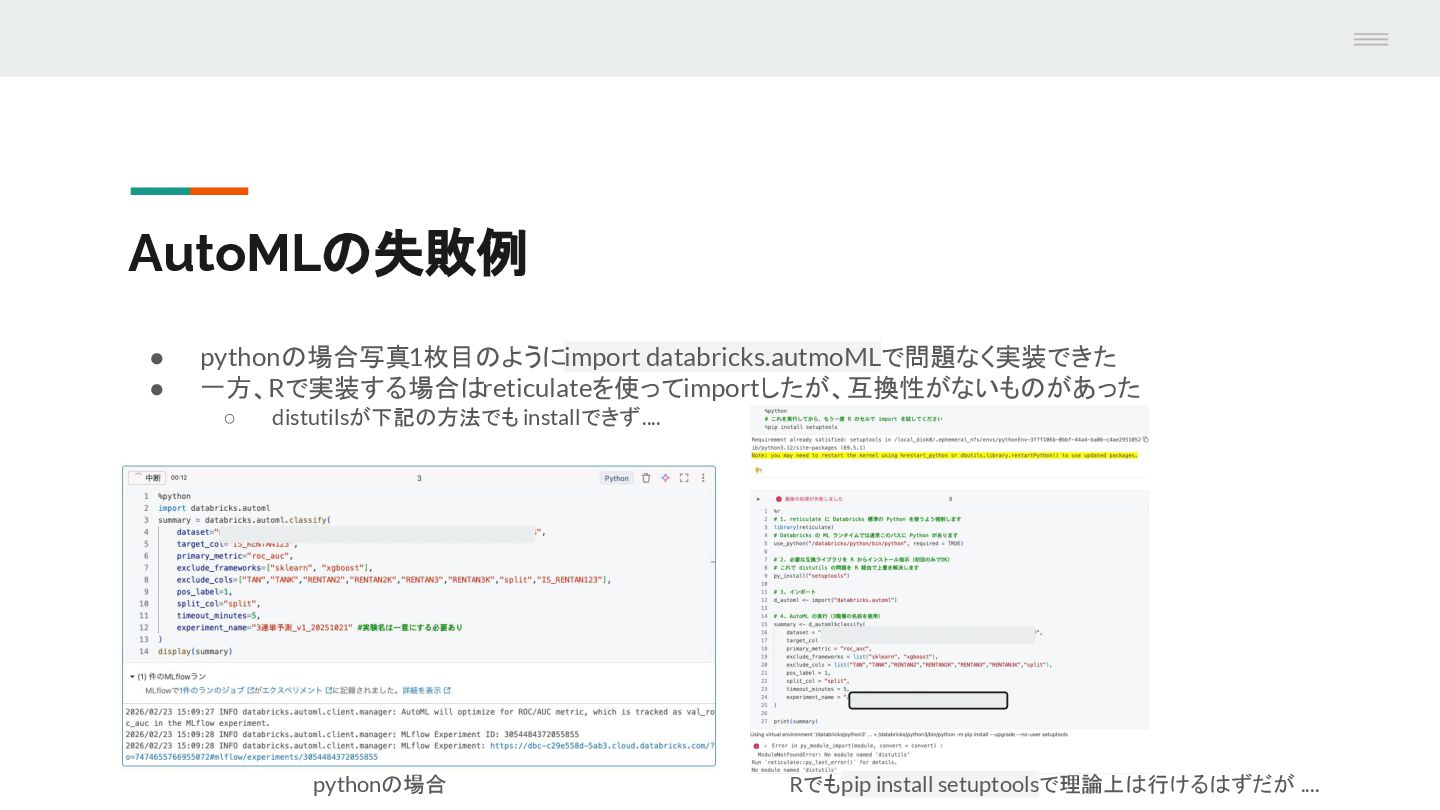Click the red failed-run status icon in R cell
Screen dimensions: 1440x810
(778, 498)
